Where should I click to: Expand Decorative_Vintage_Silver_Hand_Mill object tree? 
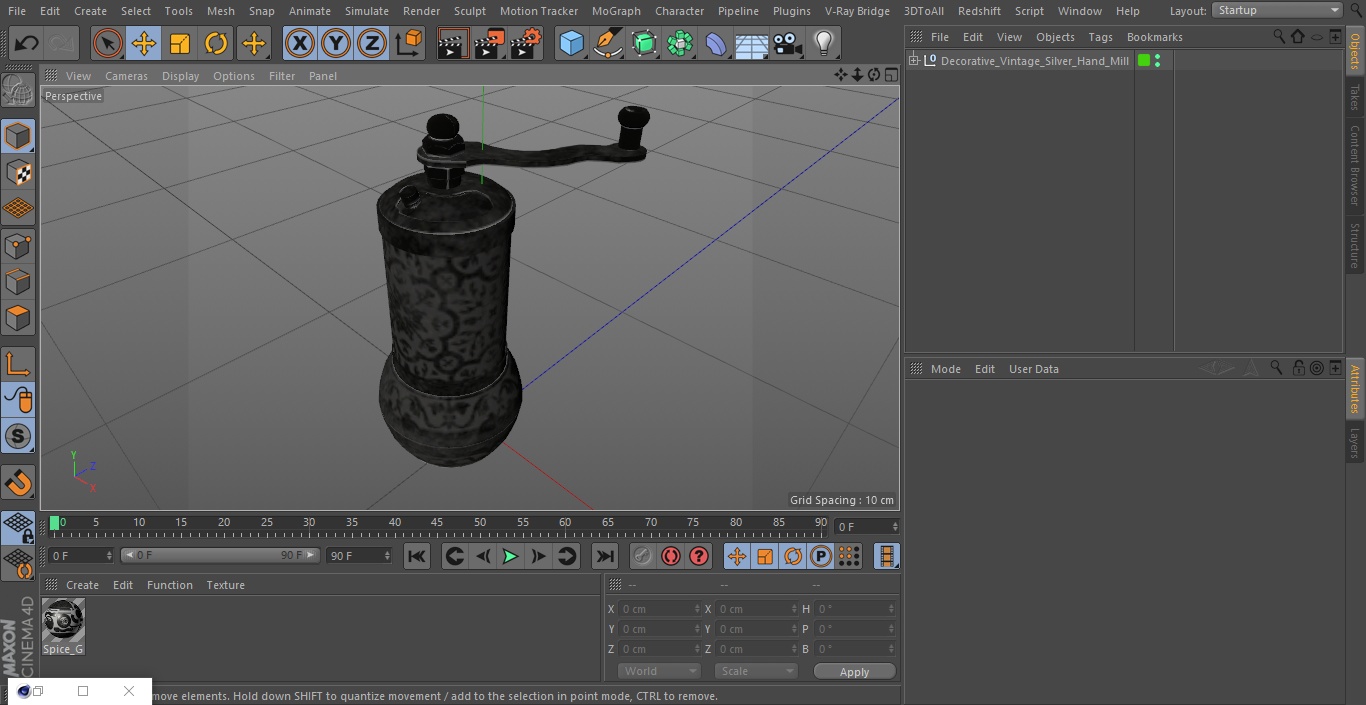tap(913, 61)
